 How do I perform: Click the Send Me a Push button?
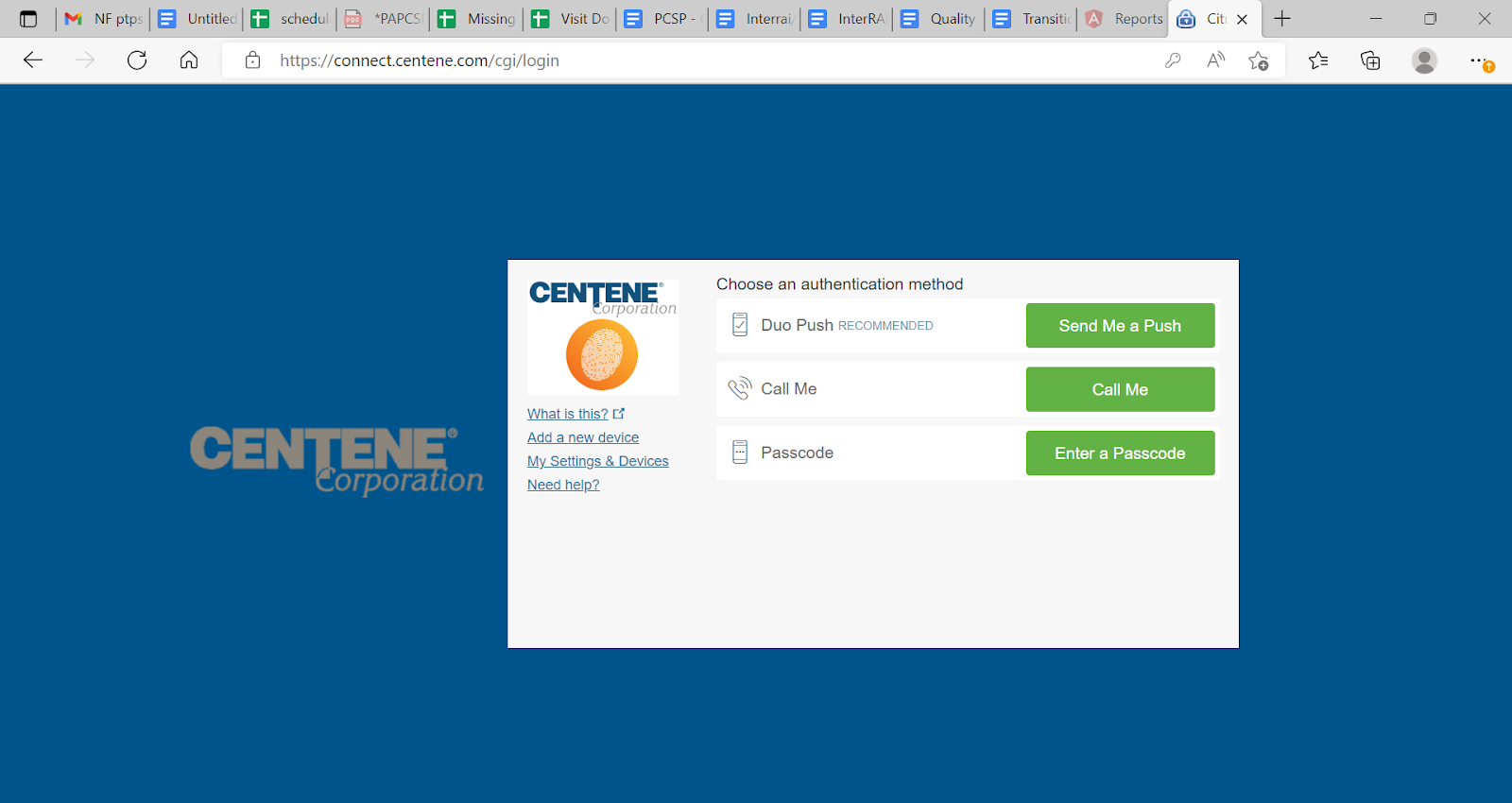point(1120,325)
